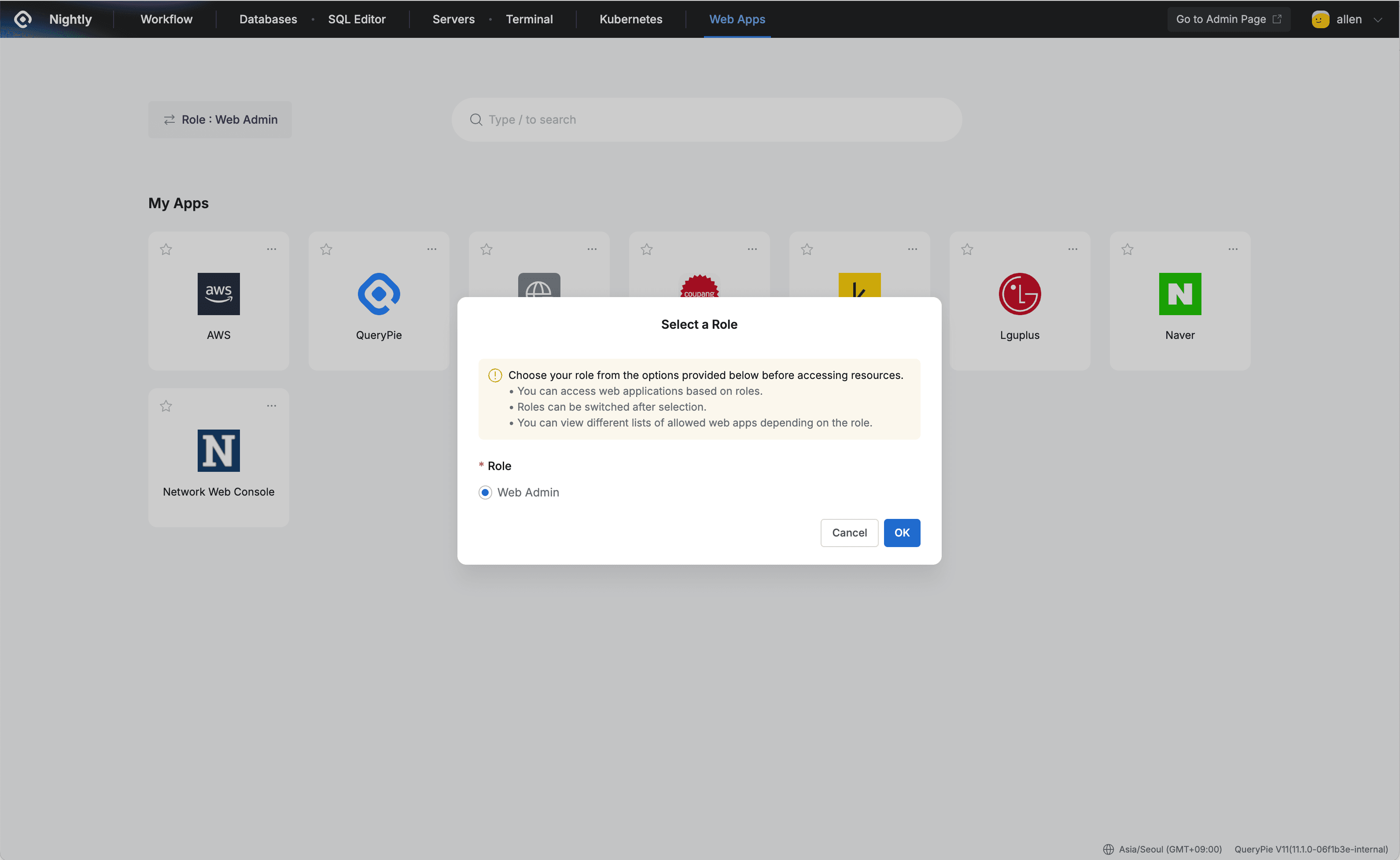Open the QueryPie card overflow menu
The width and height of the screenshot is (1400, 860).
click(x=432, y=249)
